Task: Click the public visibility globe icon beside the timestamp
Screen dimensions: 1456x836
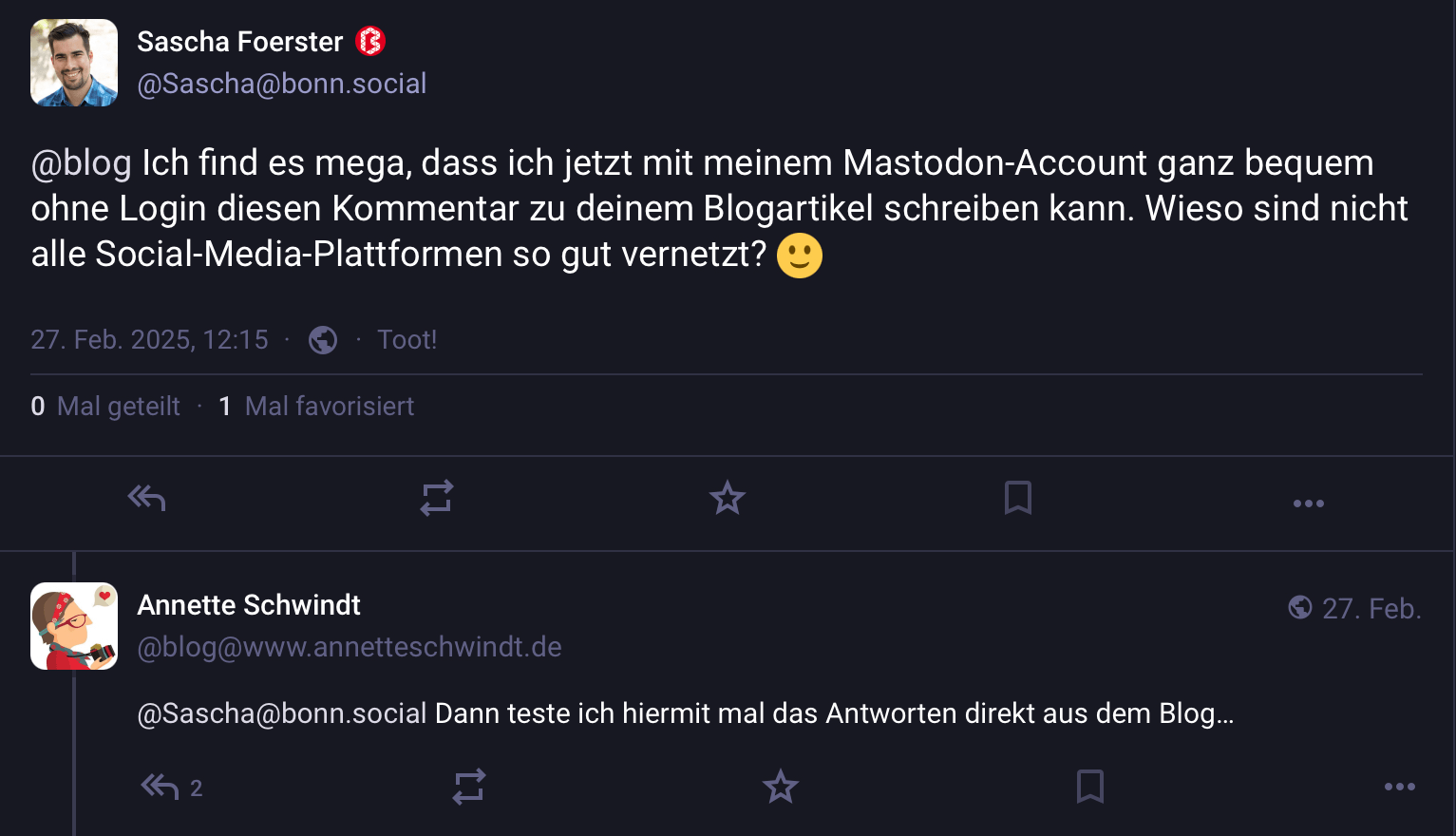Action: point(323,340)
